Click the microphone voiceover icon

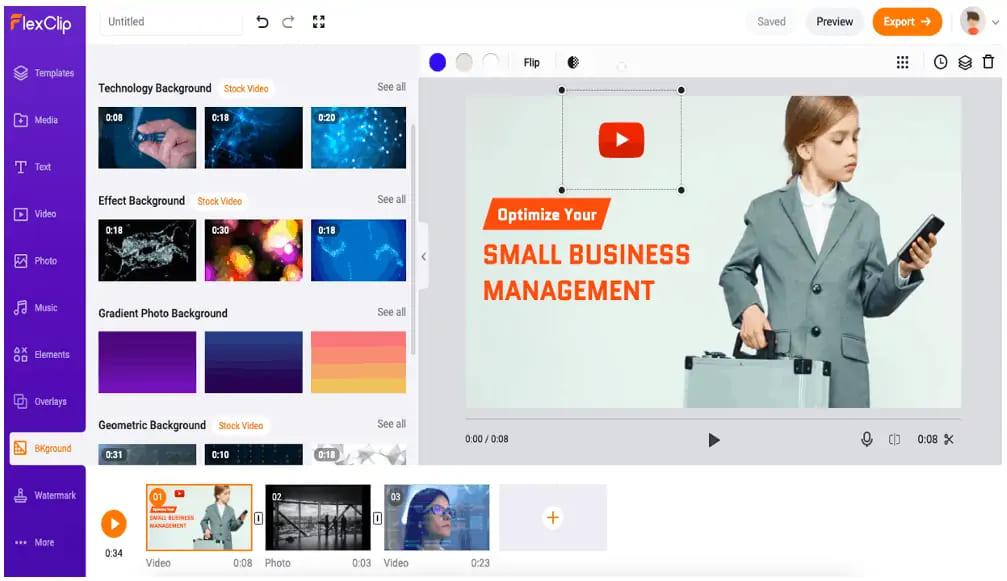coord(866,439)
